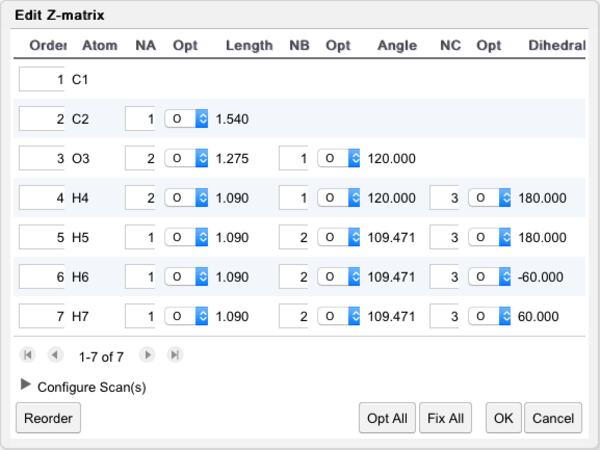Go to first page of Z-matrix rows
Screen dimensions: 600x450
(27, 355)
